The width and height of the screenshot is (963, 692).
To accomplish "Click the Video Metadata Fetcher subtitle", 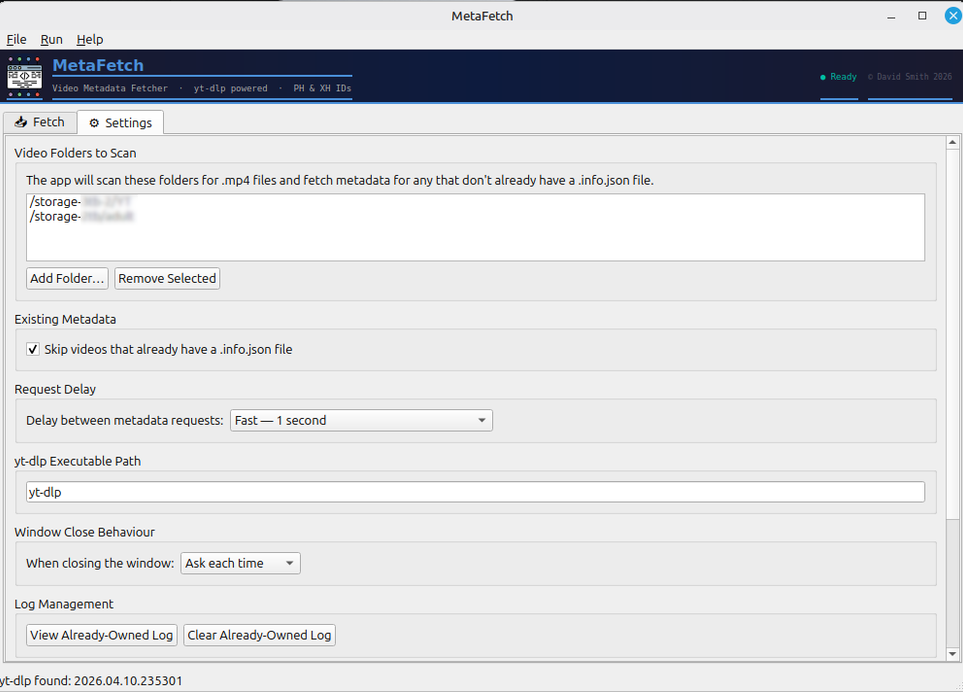I will [110, 88].
